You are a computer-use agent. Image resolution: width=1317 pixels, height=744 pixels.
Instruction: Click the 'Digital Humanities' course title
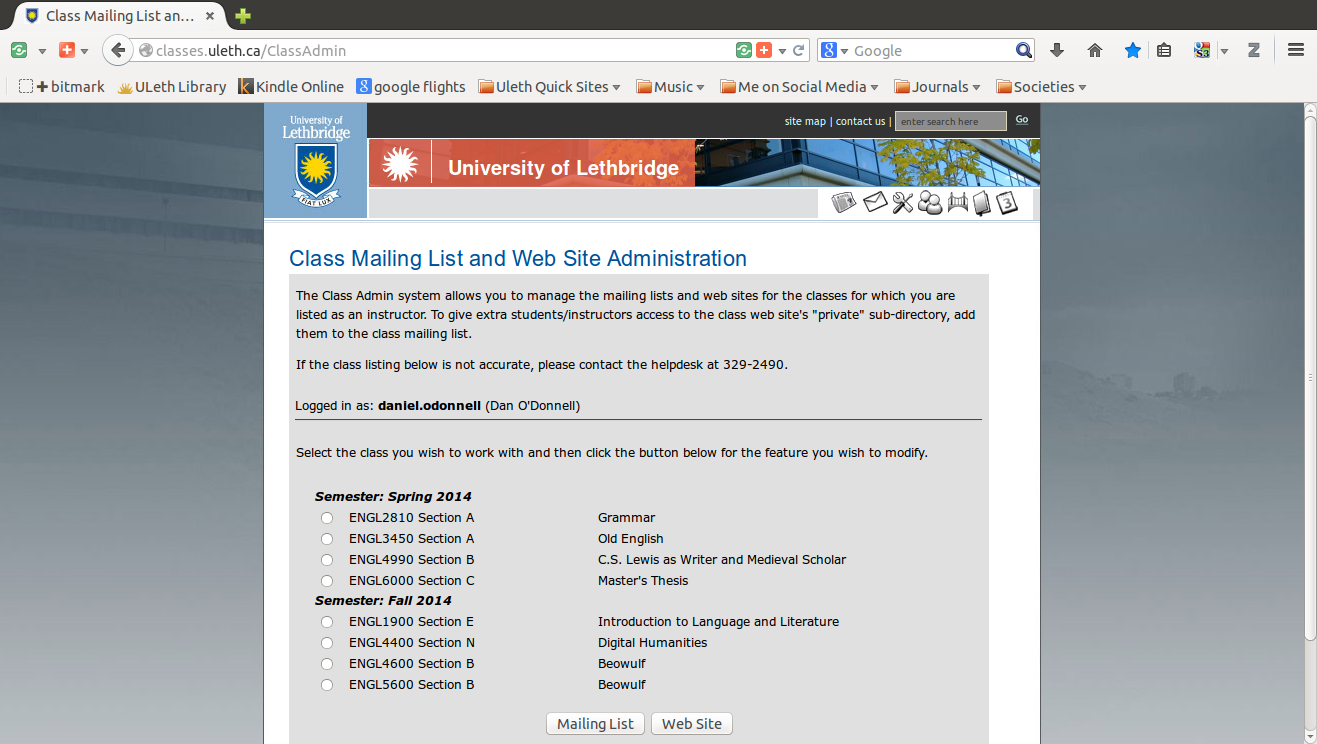click(x=652, y=643)
